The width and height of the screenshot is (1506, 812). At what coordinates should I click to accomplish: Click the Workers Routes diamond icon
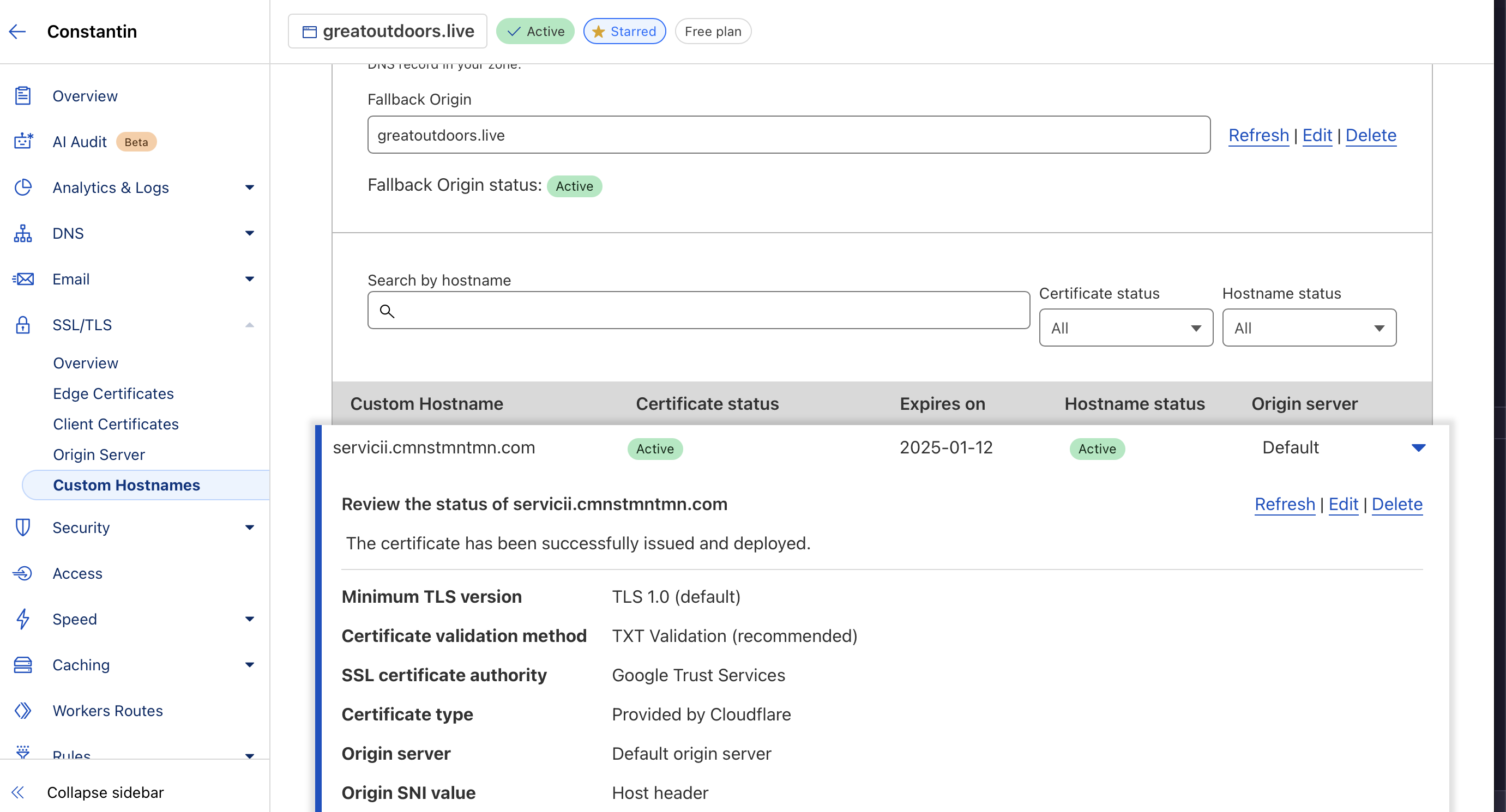23,710
